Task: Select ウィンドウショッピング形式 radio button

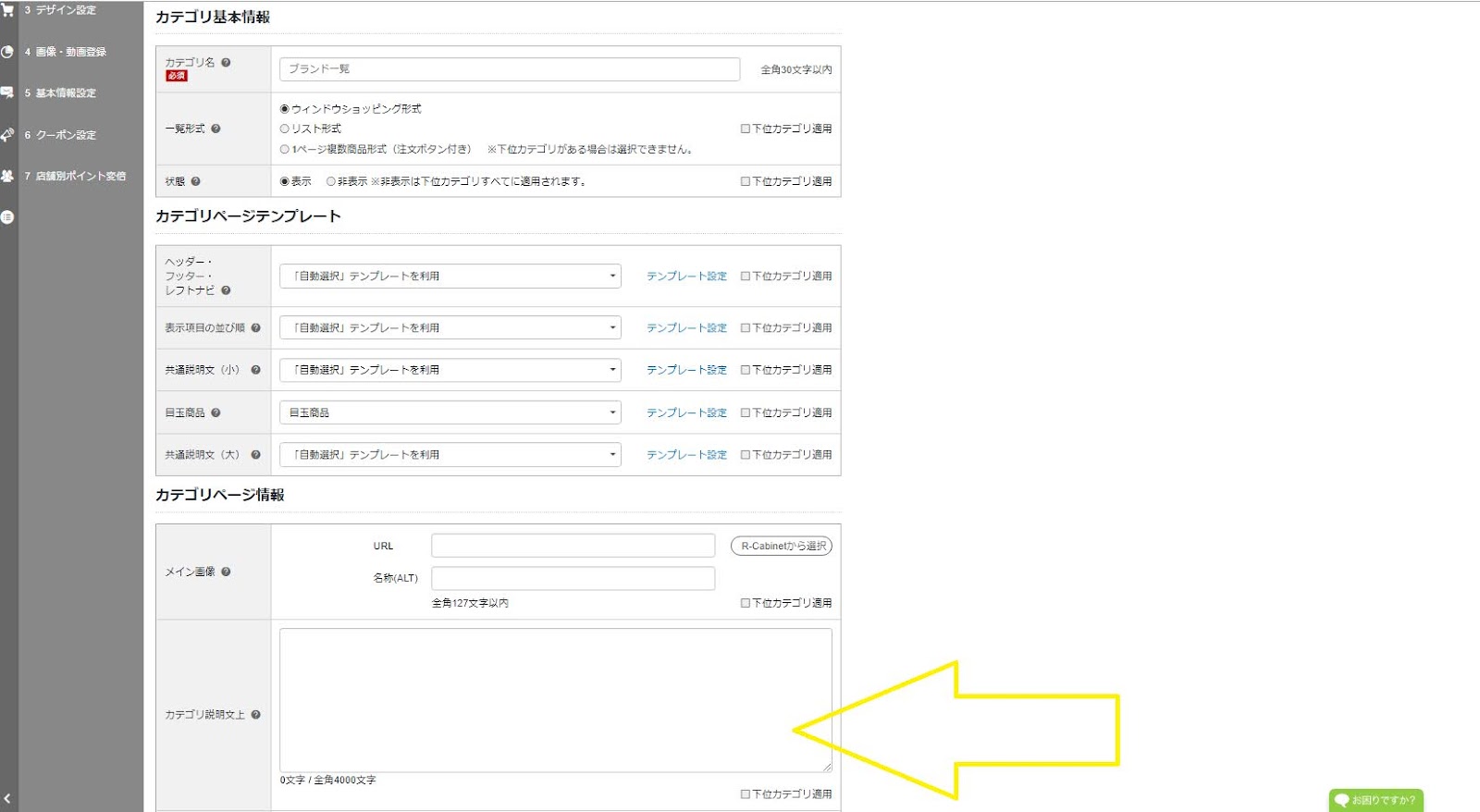Action: (285, 109)
